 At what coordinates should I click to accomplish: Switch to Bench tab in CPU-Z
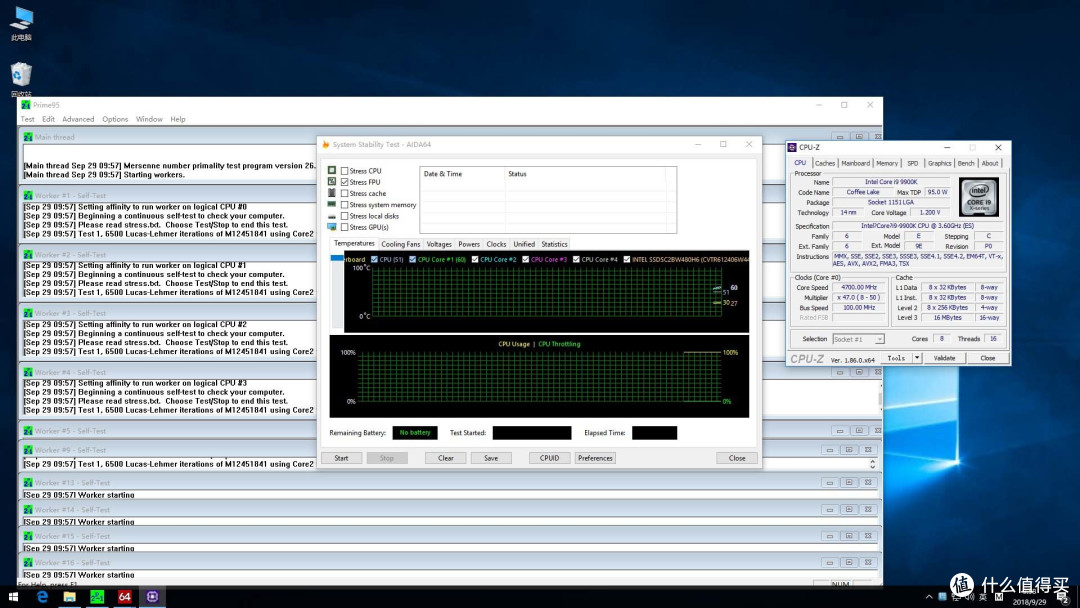(x=966, y=163)
